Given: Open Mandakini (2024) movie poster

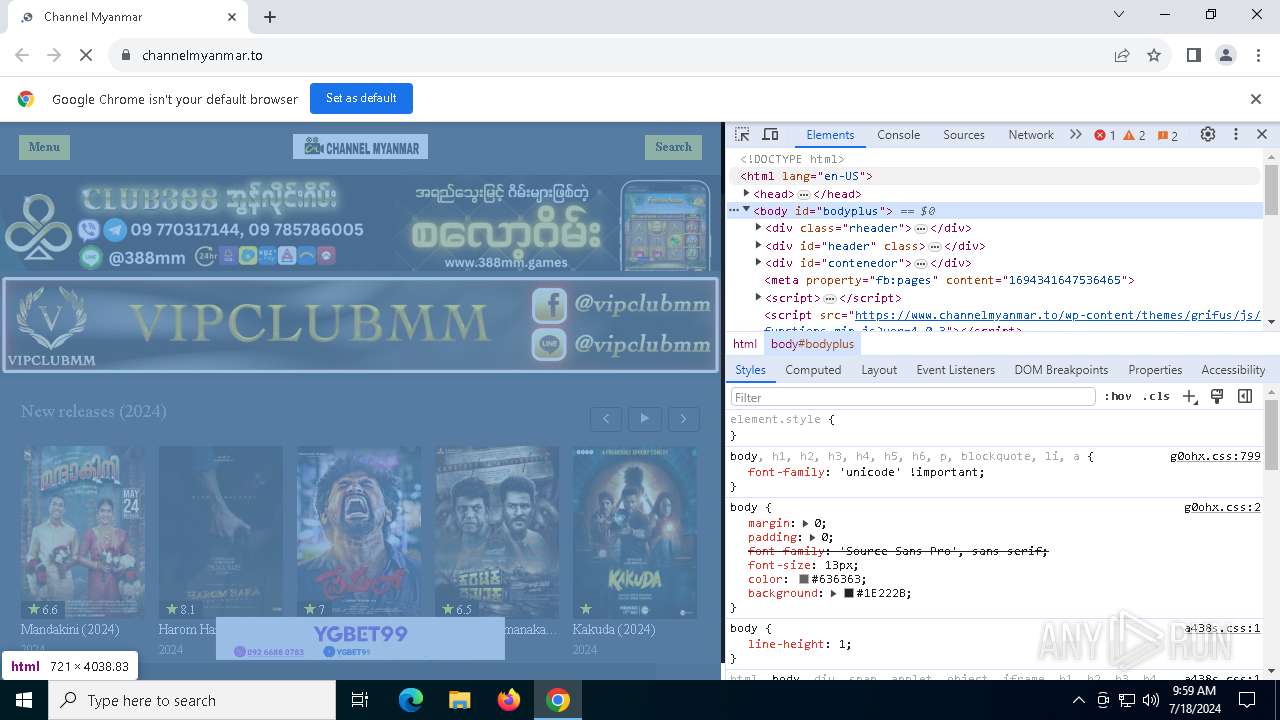Looking at the screenshot, I should [83, 532].
